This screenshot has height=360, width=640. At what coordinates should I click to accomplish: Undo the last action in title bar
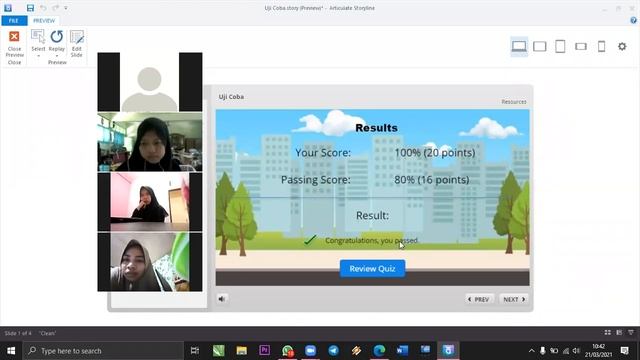pos(43,8)
